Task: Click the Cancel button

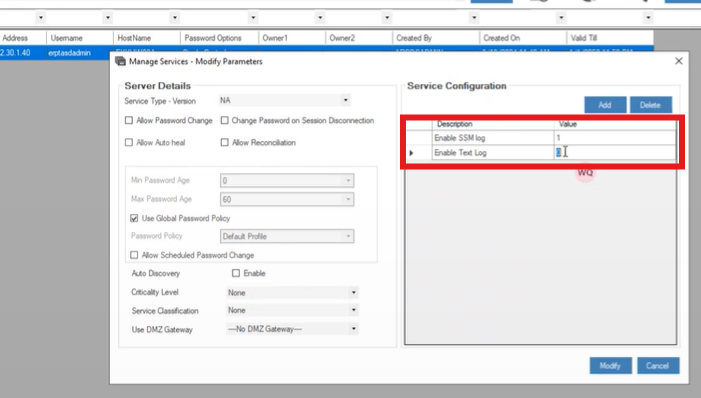Action: point(658,366)
